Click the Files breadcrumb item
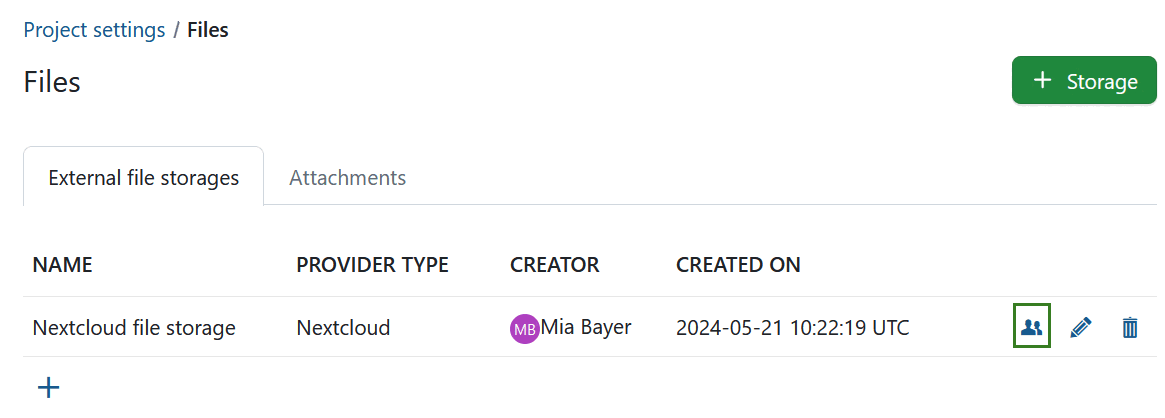Screen dimensions: 1165x418 pyautogui.click(x=208, y=30)
